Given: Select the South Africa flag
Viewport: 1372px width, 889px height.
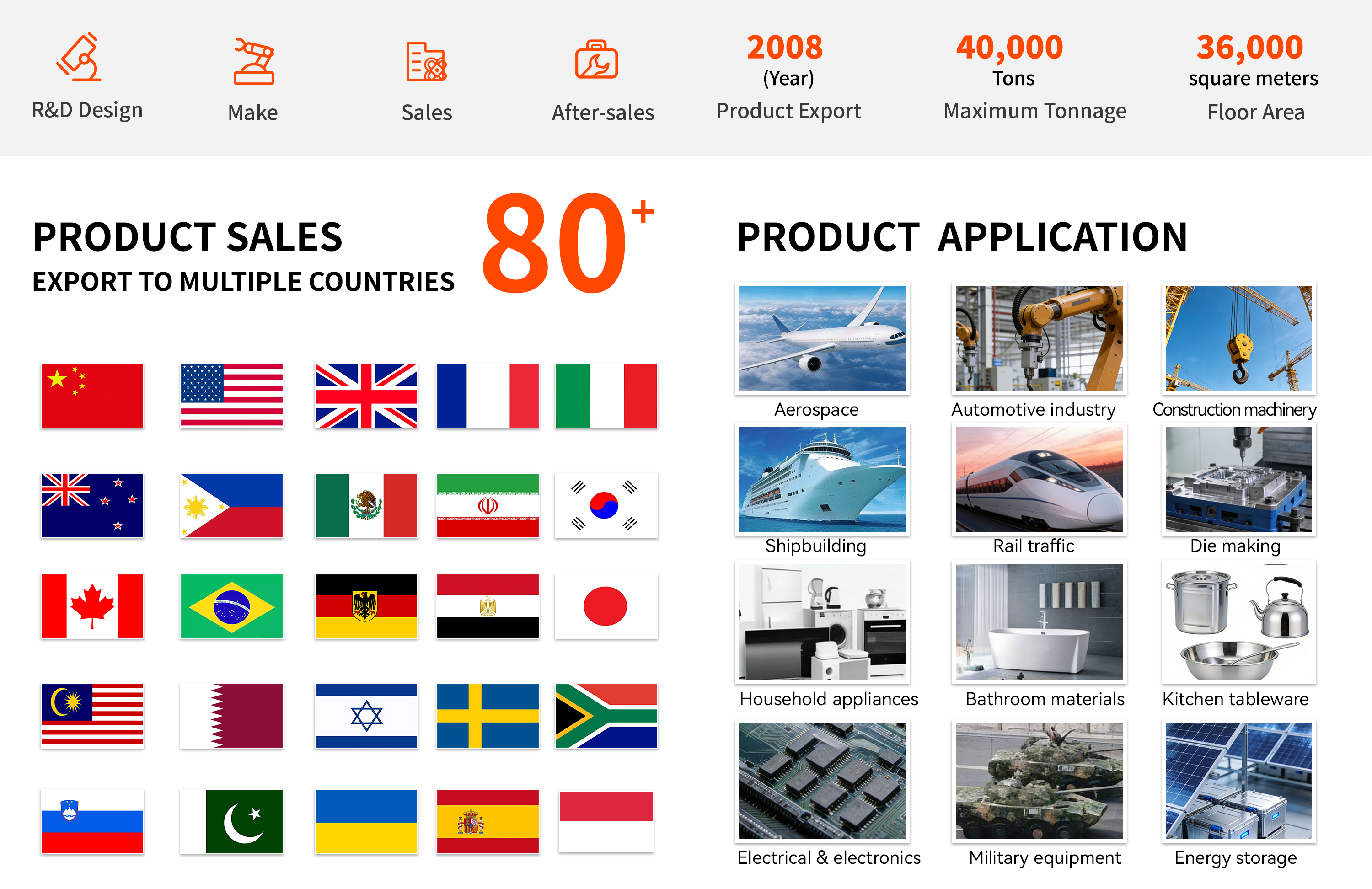Looking at the screenshot, I should click(x=606, y=716).
